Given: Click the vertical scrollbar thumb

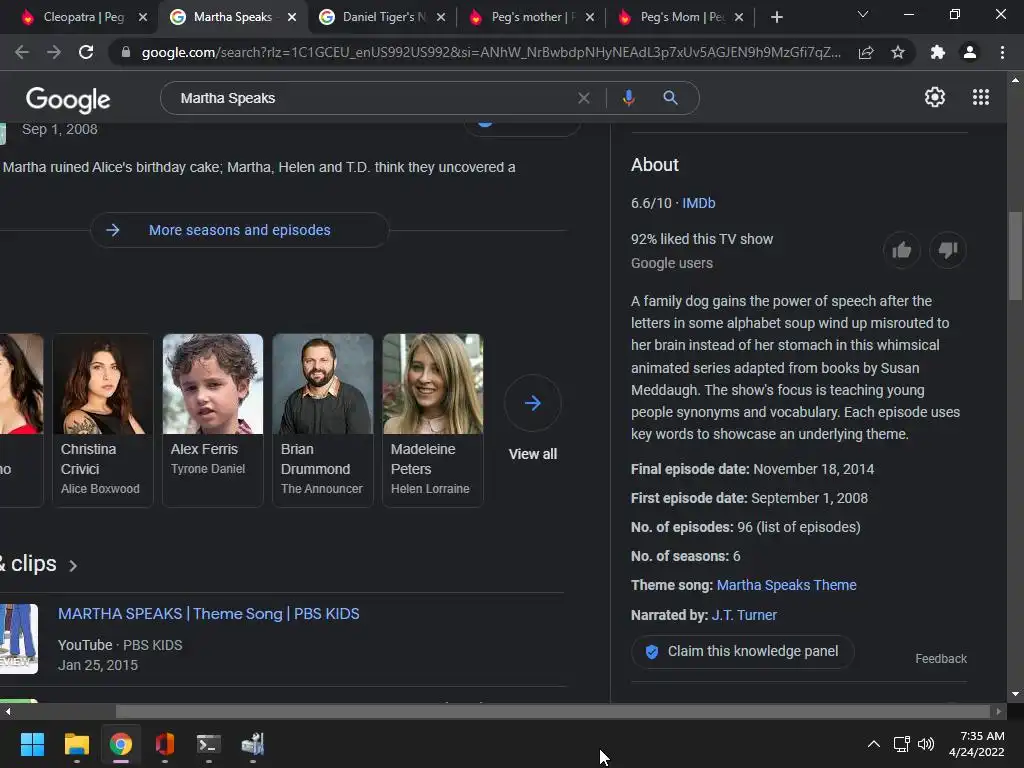Looking at the screenshot, I should coord(1015,255).
